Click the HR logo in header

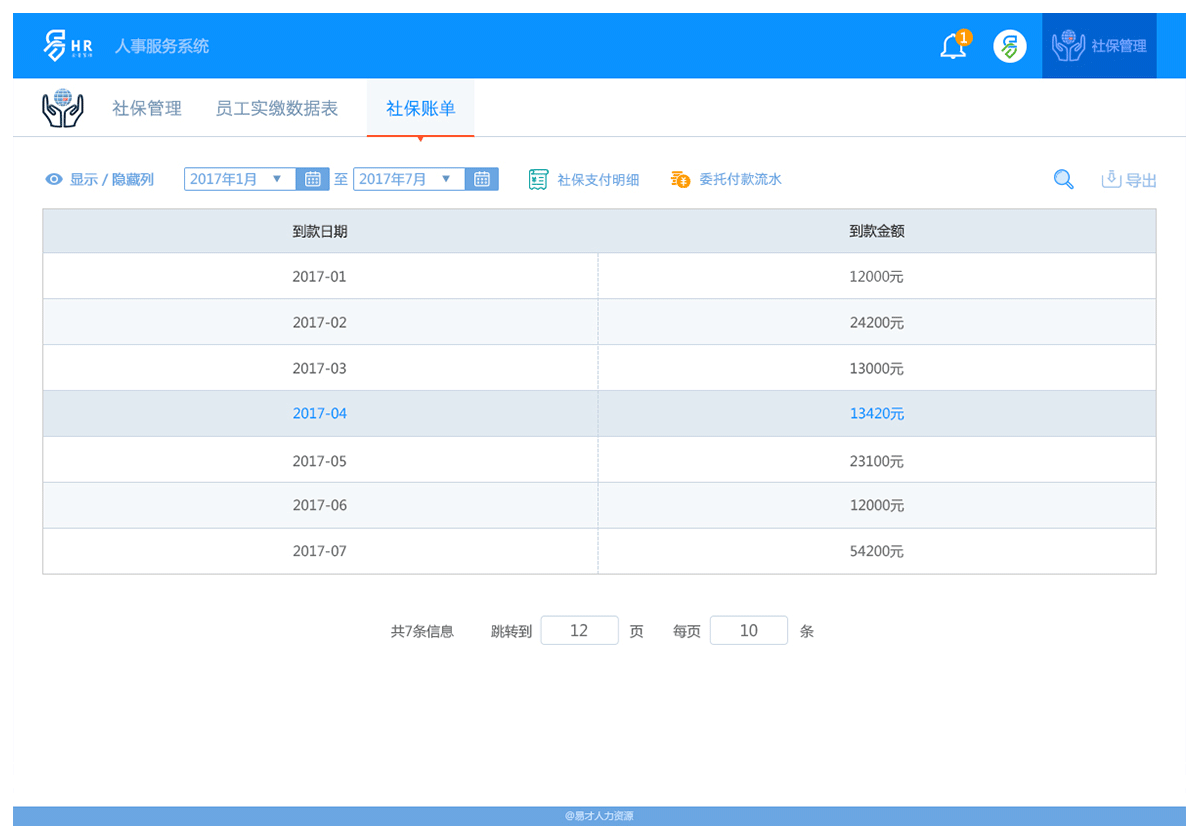point(68,46)
